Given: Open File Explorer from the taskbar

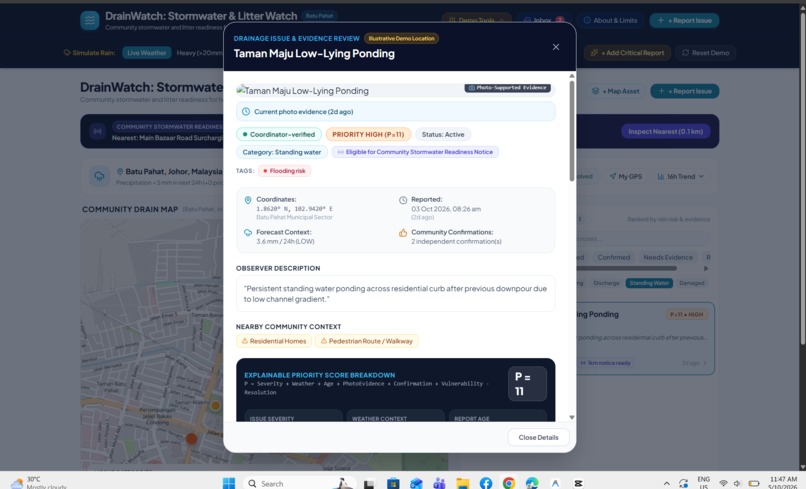Looking at the screenshot, I should point(463,483).
